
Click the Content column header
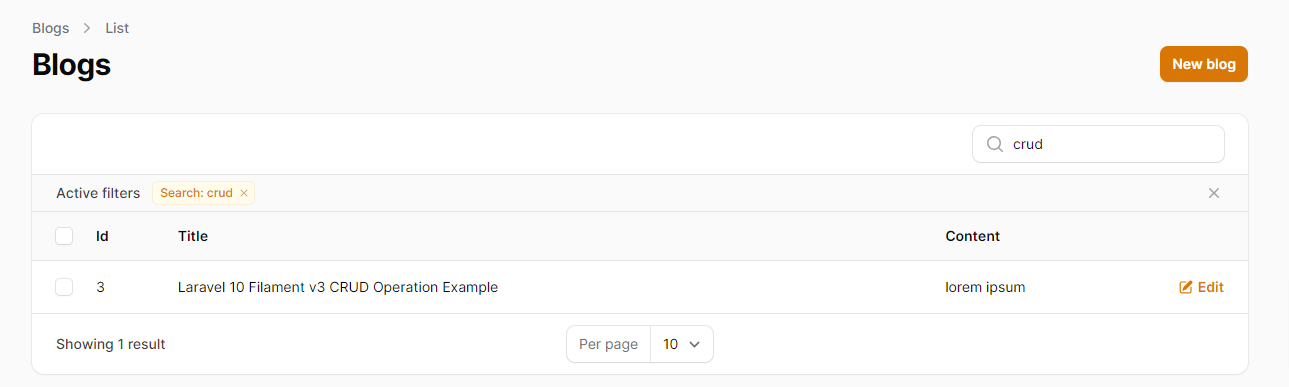(972, 236)
